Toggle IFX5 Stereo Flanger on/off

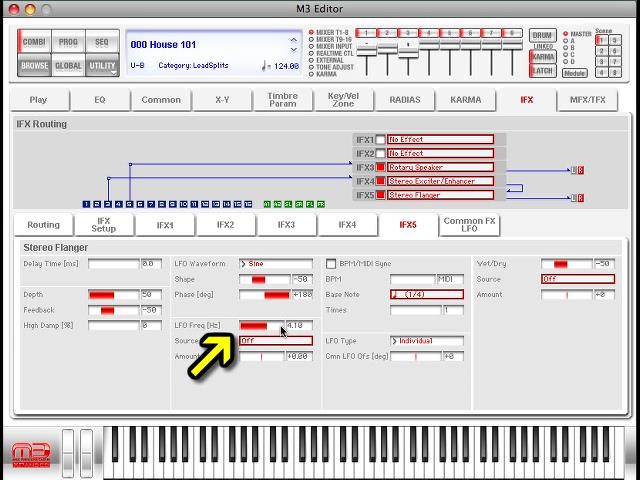380,195
